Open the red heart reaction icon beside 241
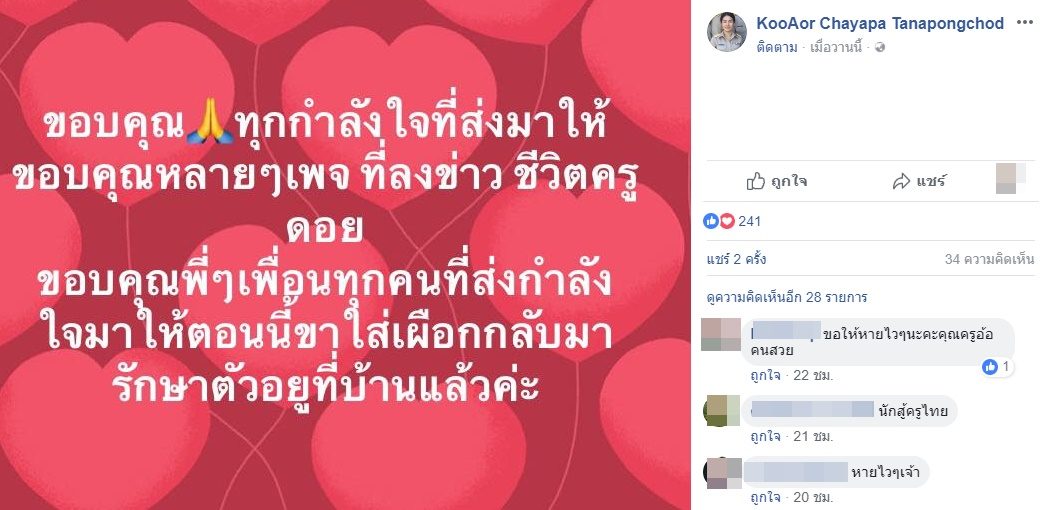Viewport: 1045px width, 510px height. (726, 221)
